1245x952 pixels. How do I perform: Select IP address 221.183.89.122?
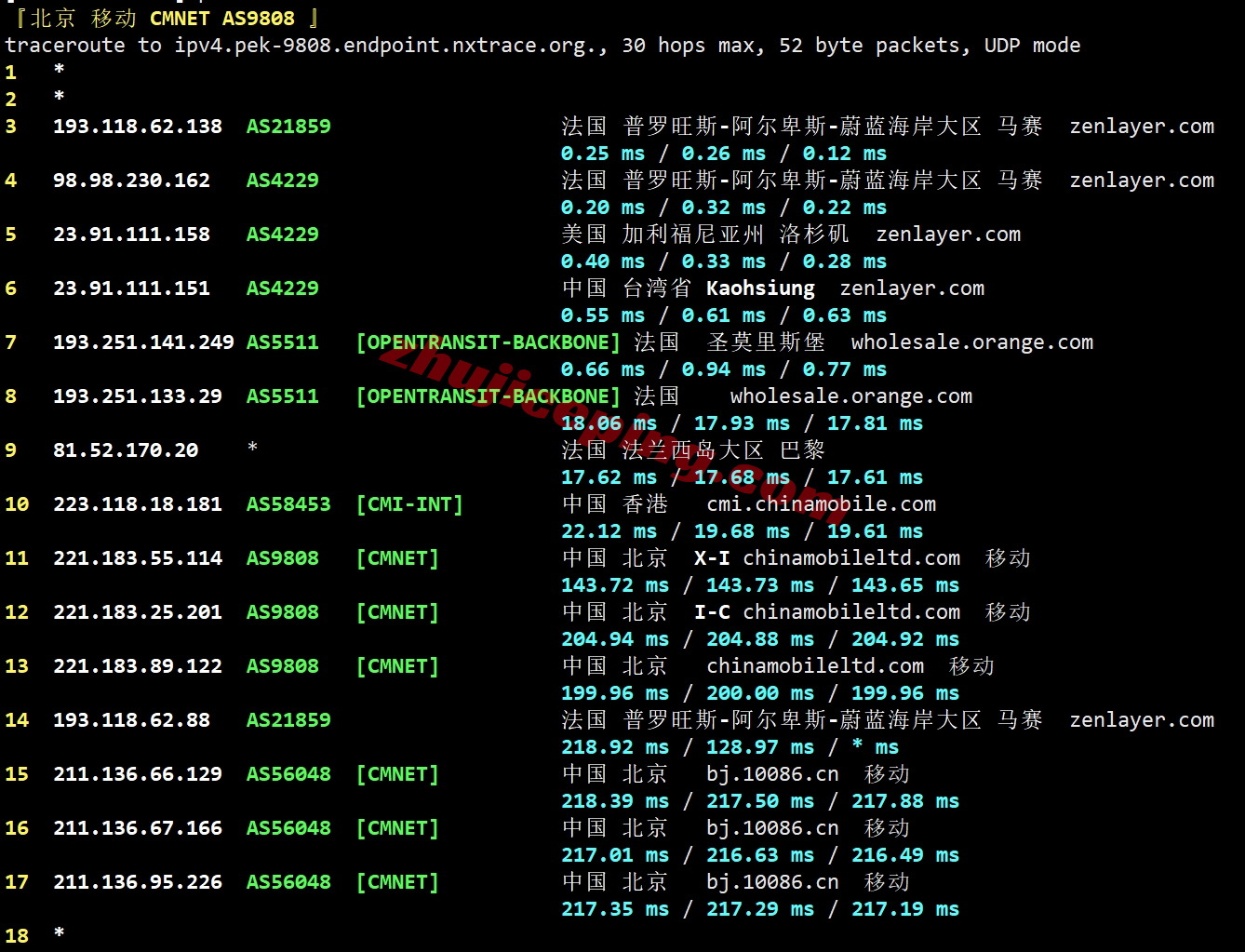click(138, 666)
